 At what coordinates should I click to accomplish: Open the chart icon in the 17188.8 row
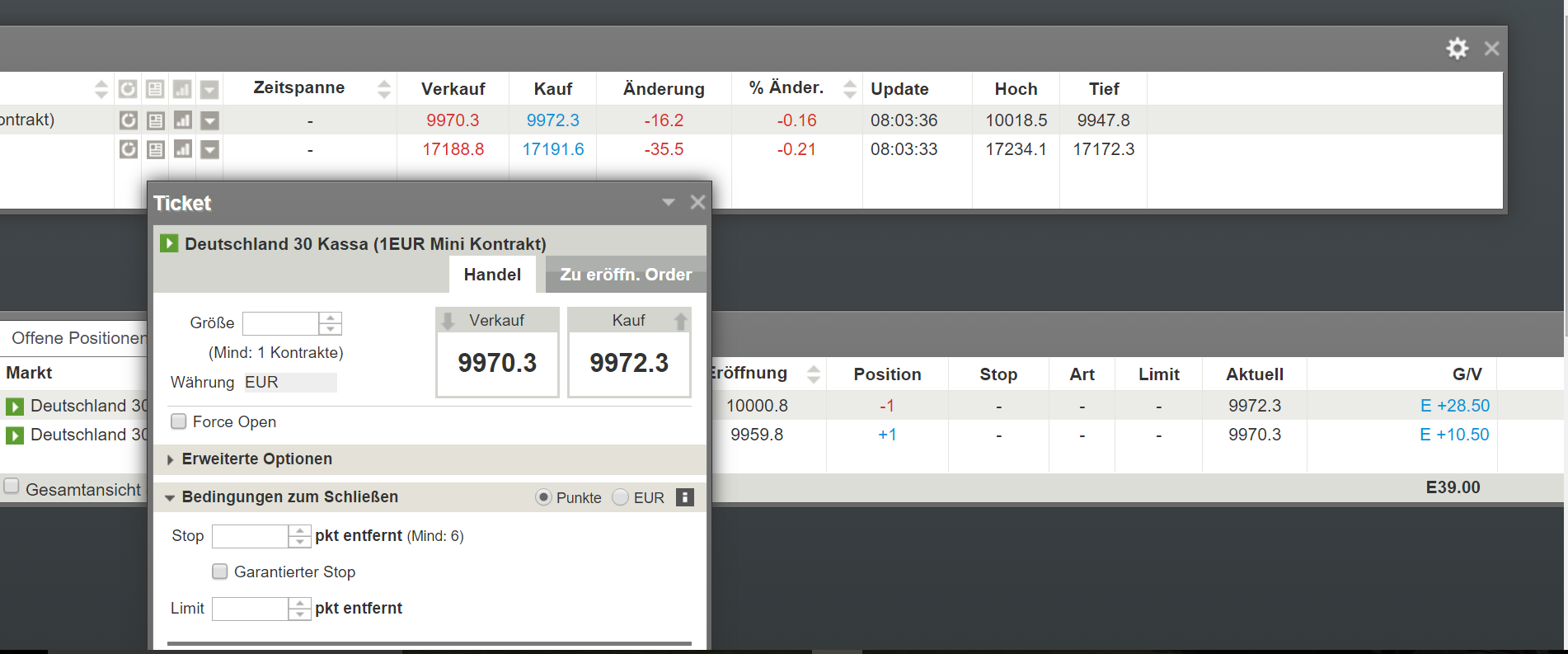point(183,149)
